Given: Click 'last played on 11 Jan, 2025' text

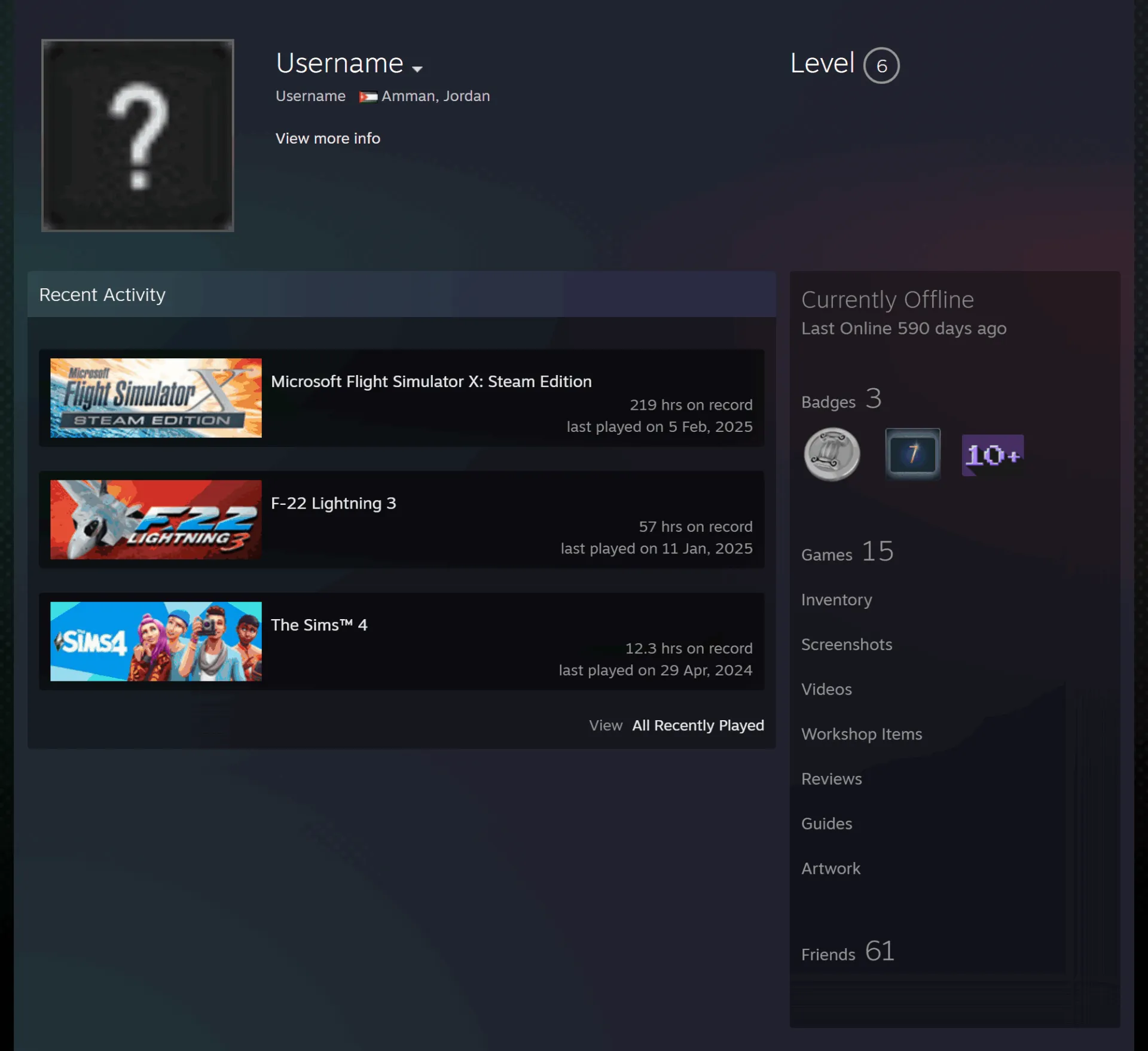Looking at the screenshot, I should click(657, 549).
